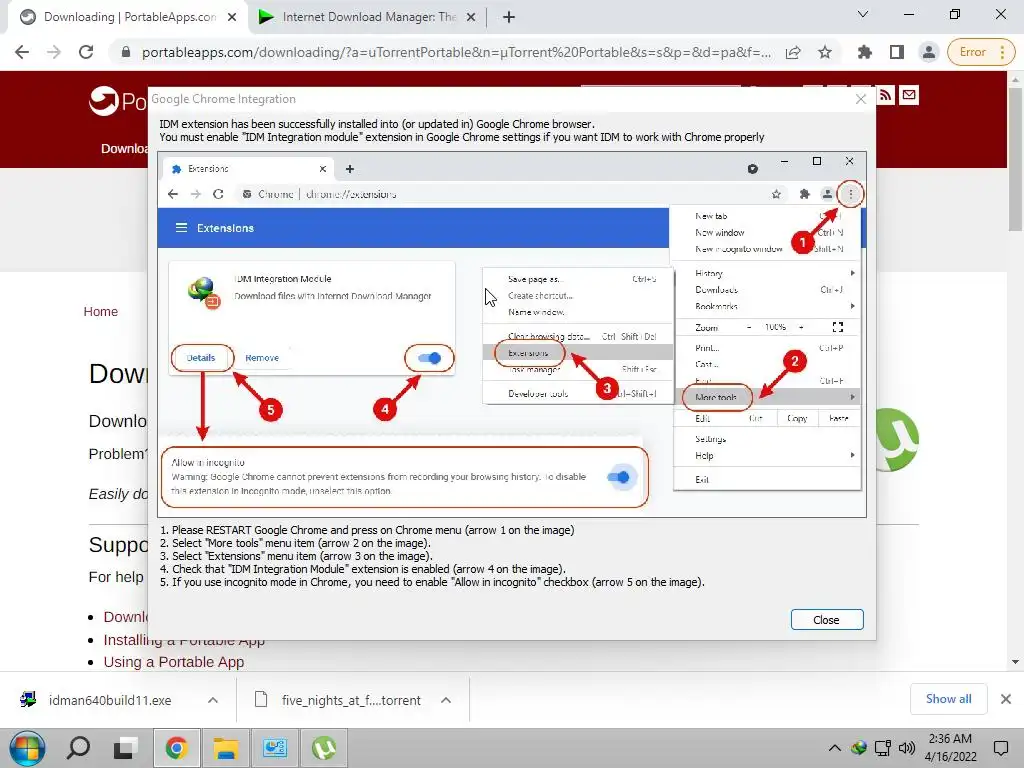Click the Error update button

point(980,52)
